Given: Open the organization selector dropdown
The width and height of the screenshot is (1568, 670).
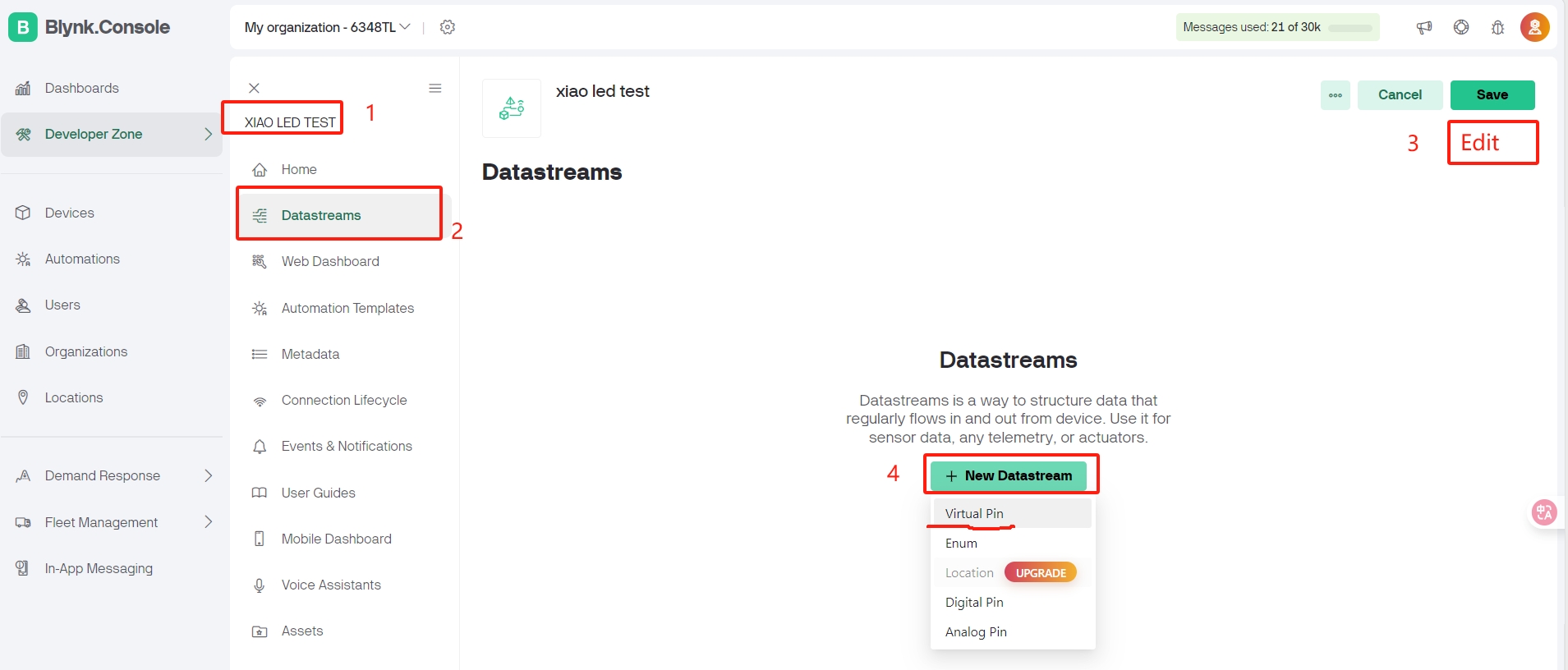Looking at the screenshot, I should point(327,27).
